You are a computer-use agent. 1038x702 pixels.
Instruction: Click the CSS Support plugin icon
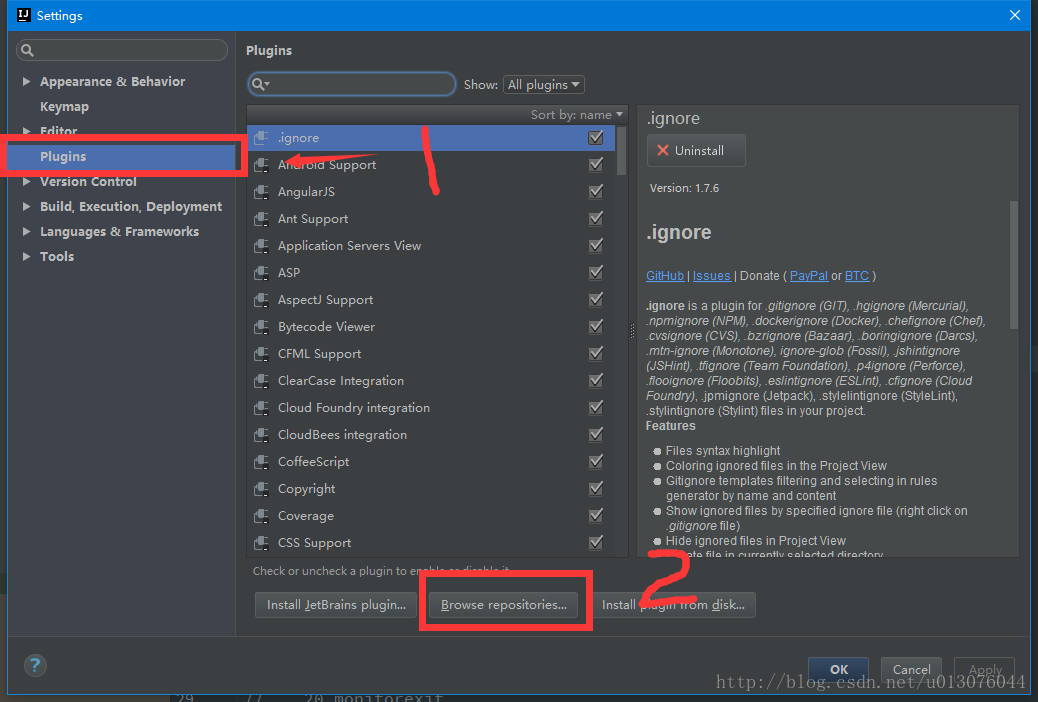pos(261,543)
